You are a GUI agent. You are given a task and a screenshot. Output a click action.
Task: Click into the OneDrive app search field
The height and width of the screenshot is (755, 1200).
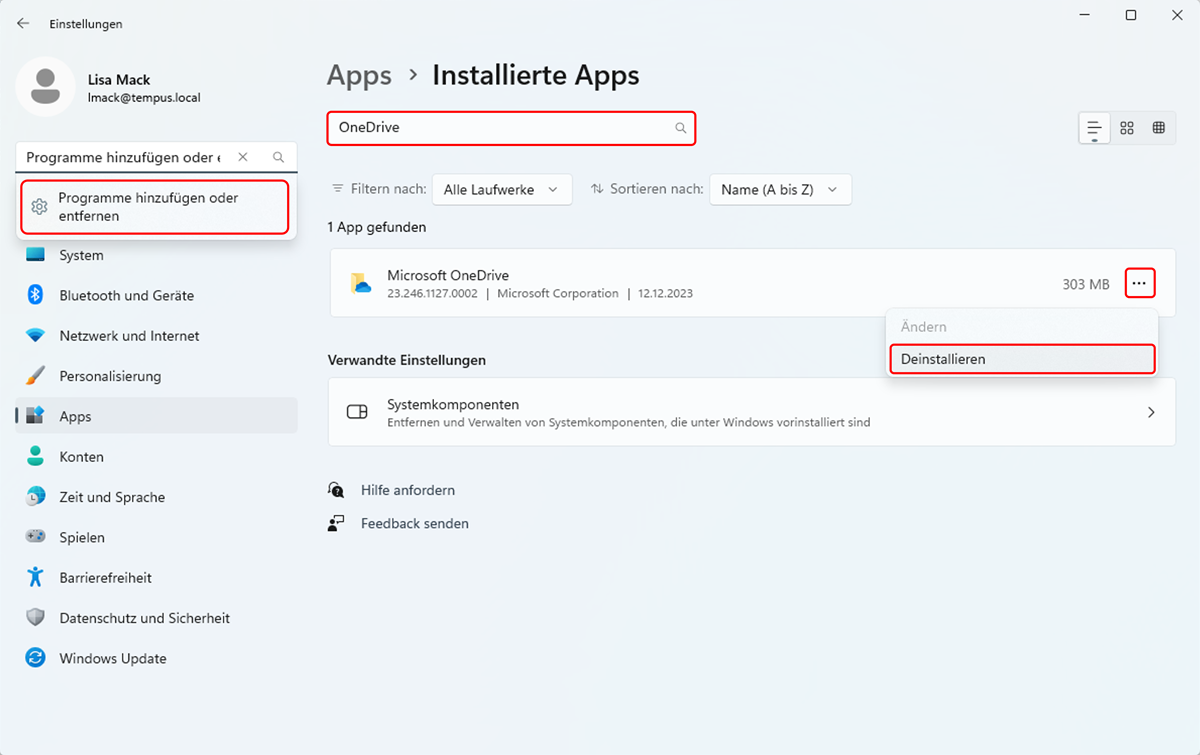[511, 128]
